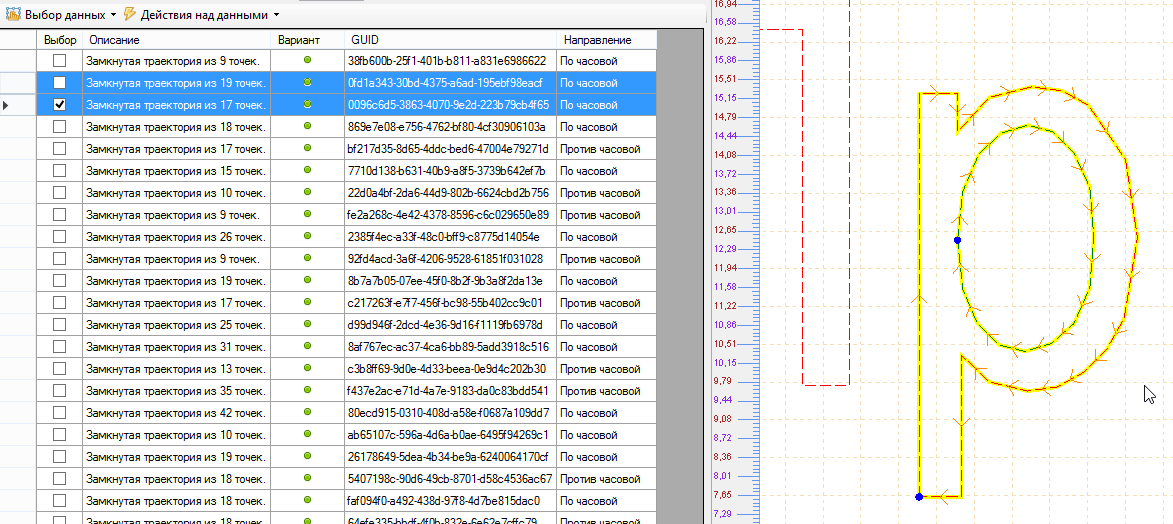Click 'Против часовой' in the 10-point 22d0a4bf row

600,192
